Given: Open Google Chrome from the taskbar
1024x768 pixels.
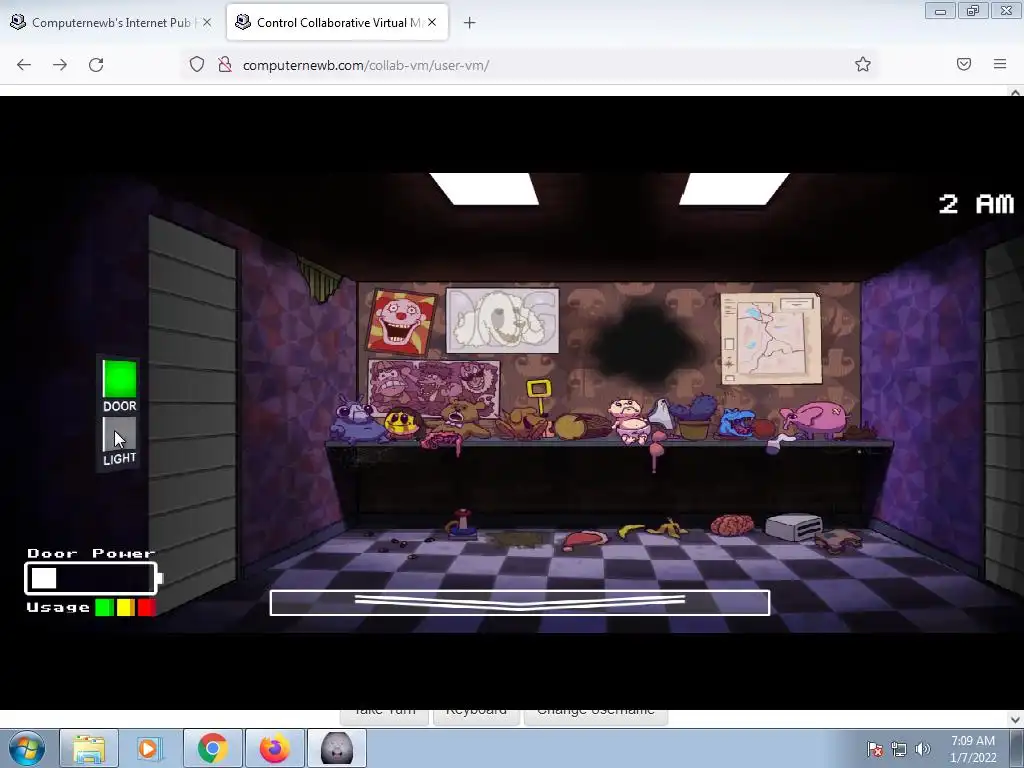Looking at the screenshot, I should [x=213, y=748].
